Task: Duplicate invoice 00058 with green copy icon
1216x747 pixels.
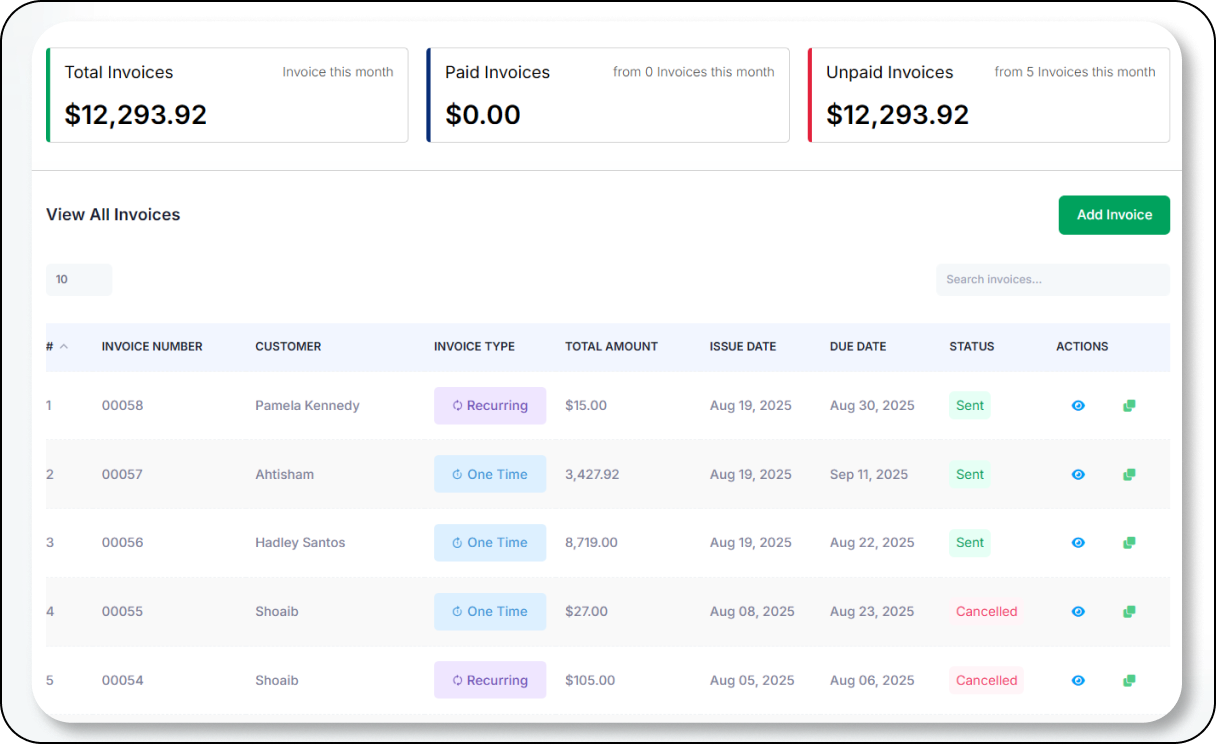Action: point(1129,406)
